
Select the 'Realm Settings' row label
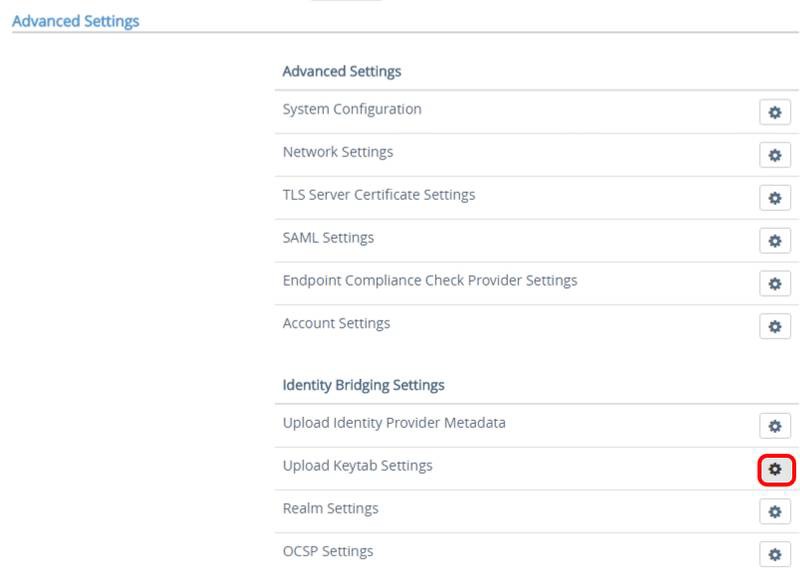point(330,508)
